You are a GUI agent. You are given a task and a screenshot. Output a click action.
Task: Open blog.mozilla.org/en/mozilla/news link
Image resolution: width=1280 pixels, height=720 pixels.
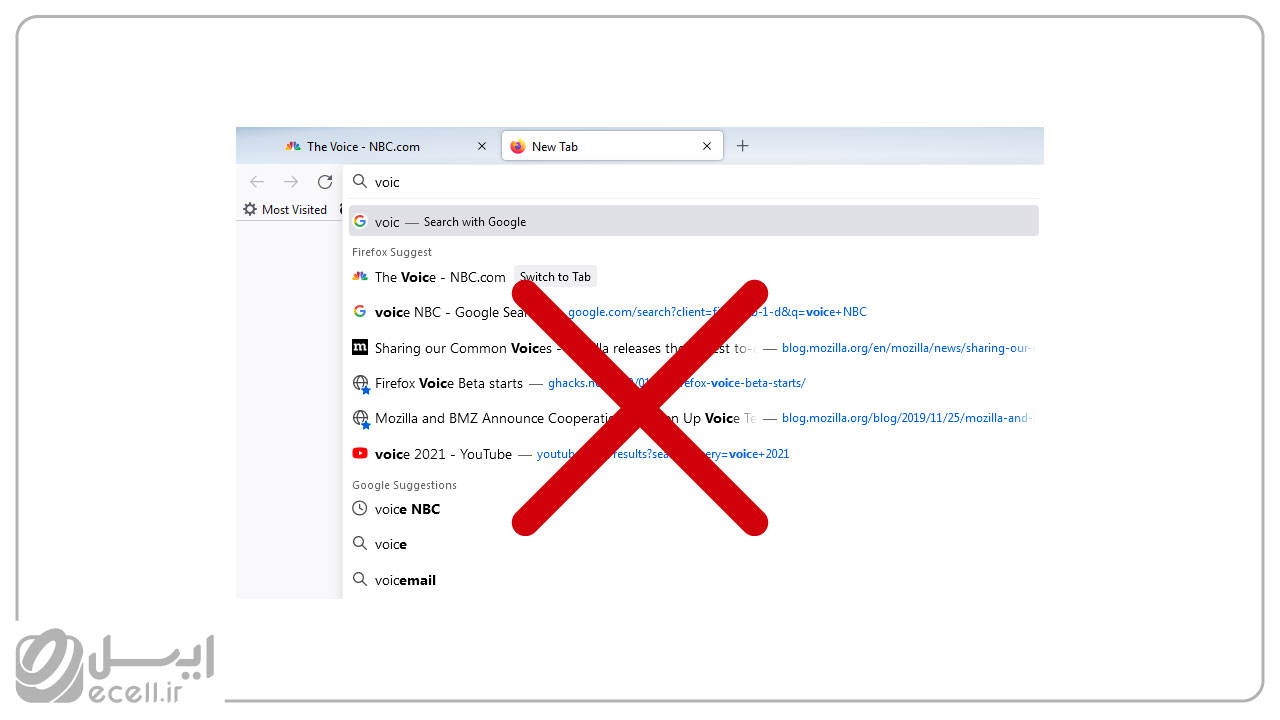[906, 348]
